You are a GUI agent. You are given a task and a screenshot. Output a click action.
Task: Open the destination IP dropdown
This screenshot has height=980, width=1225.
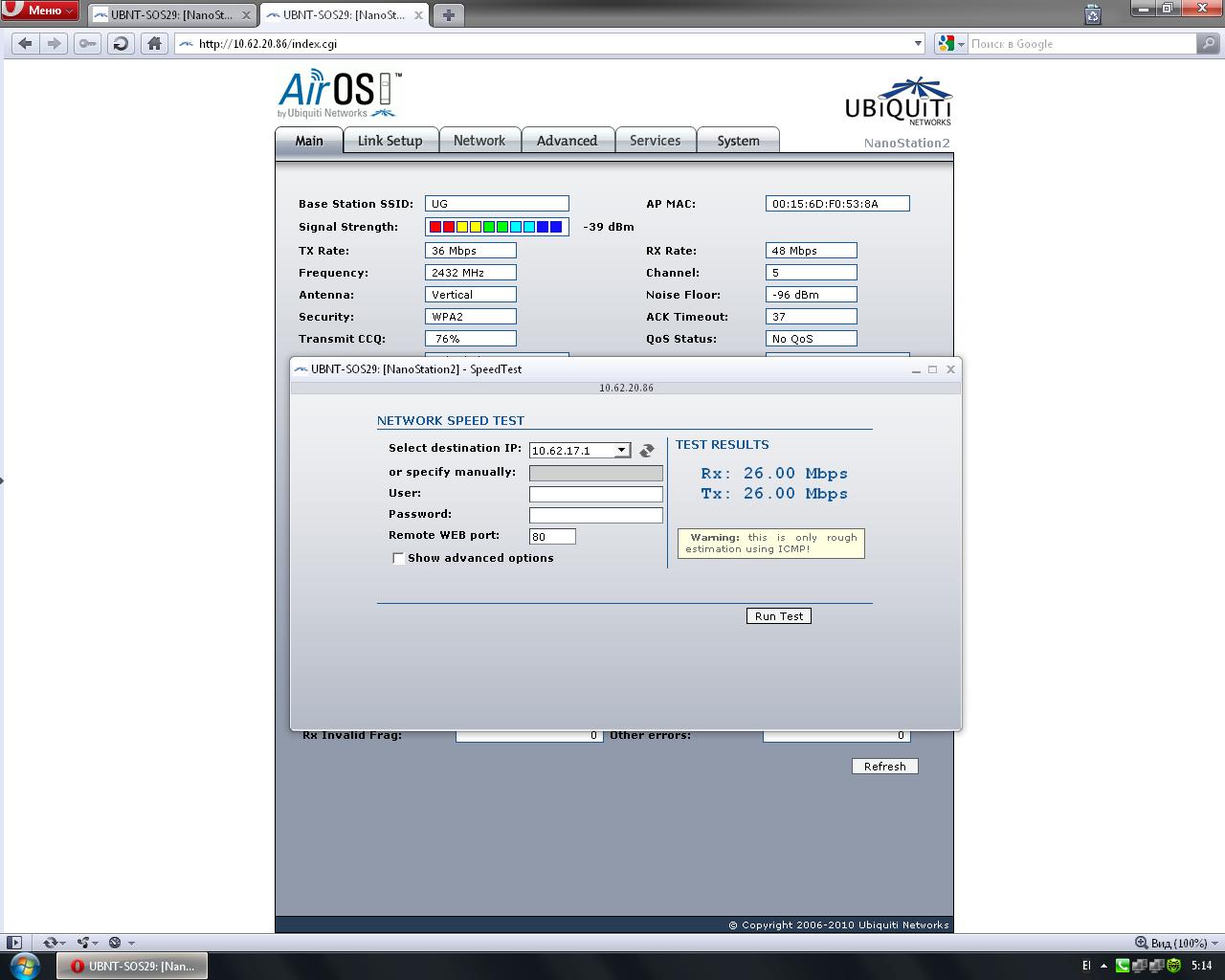pyautogui.click(x=580, y=450)
